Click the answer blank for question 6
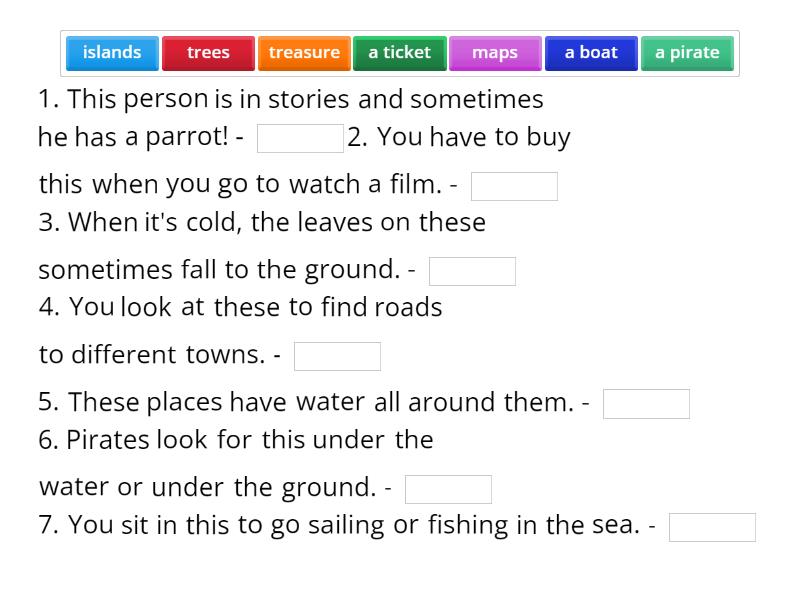 click(x=449, y=488)
